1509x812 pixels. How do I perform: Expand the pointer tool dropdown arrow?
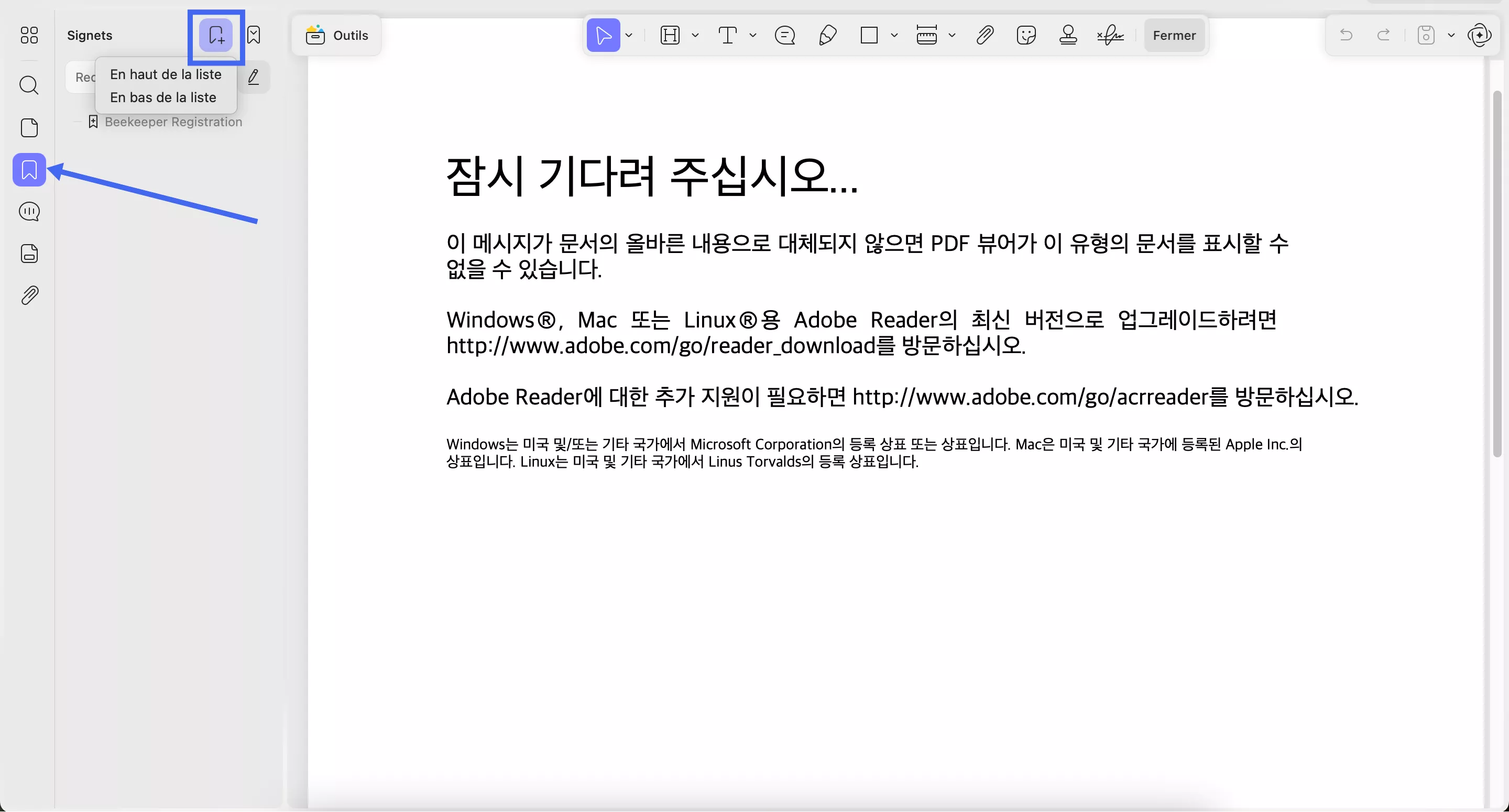click(x=629, y=35)
